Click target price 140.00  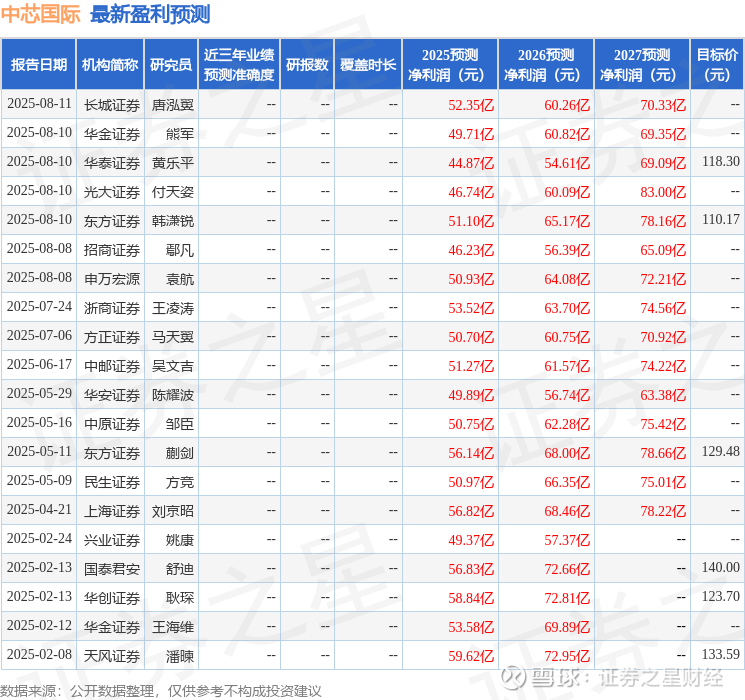721,567
